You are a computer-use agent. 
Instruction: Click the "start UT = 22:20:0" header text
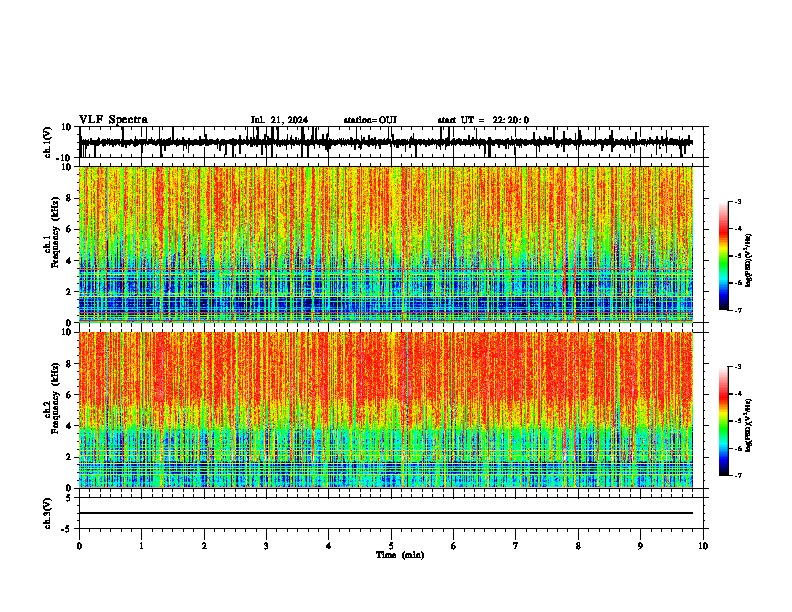[x=483, y=120]
